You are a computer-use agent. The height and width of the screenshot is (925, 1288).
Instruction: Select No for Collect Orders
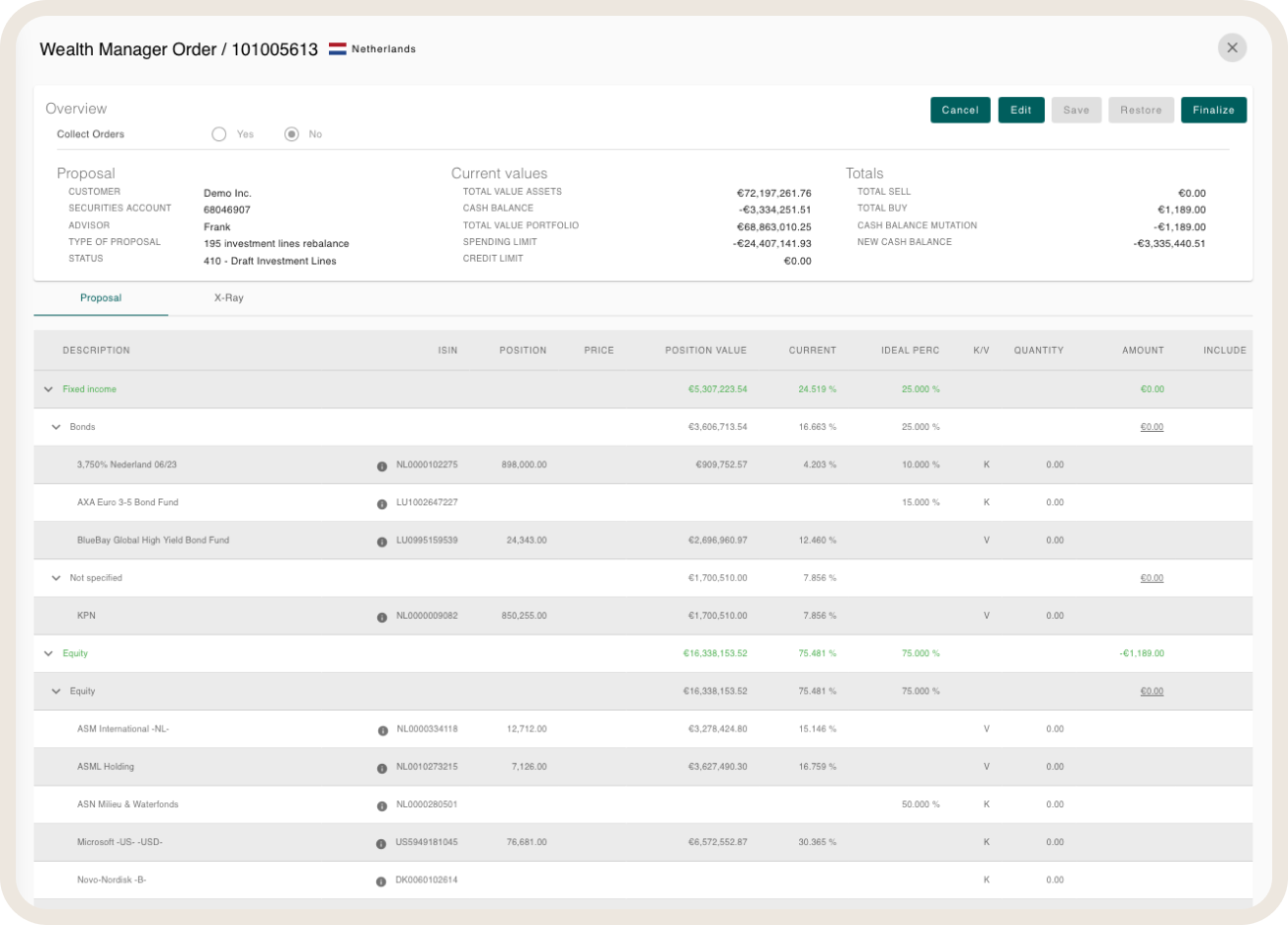pyautogui.click(x=291, y=134)
